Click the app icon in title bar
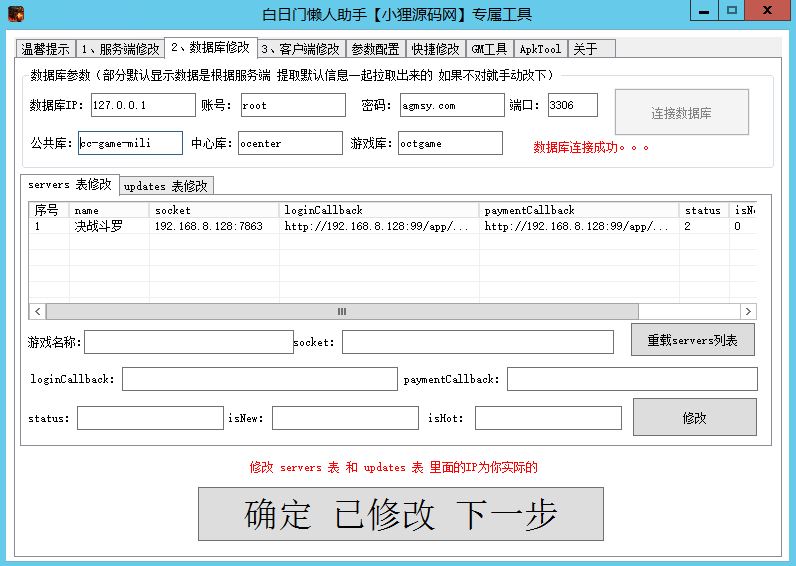This screenshot has height=566, width=796. [x=16, y=14]
